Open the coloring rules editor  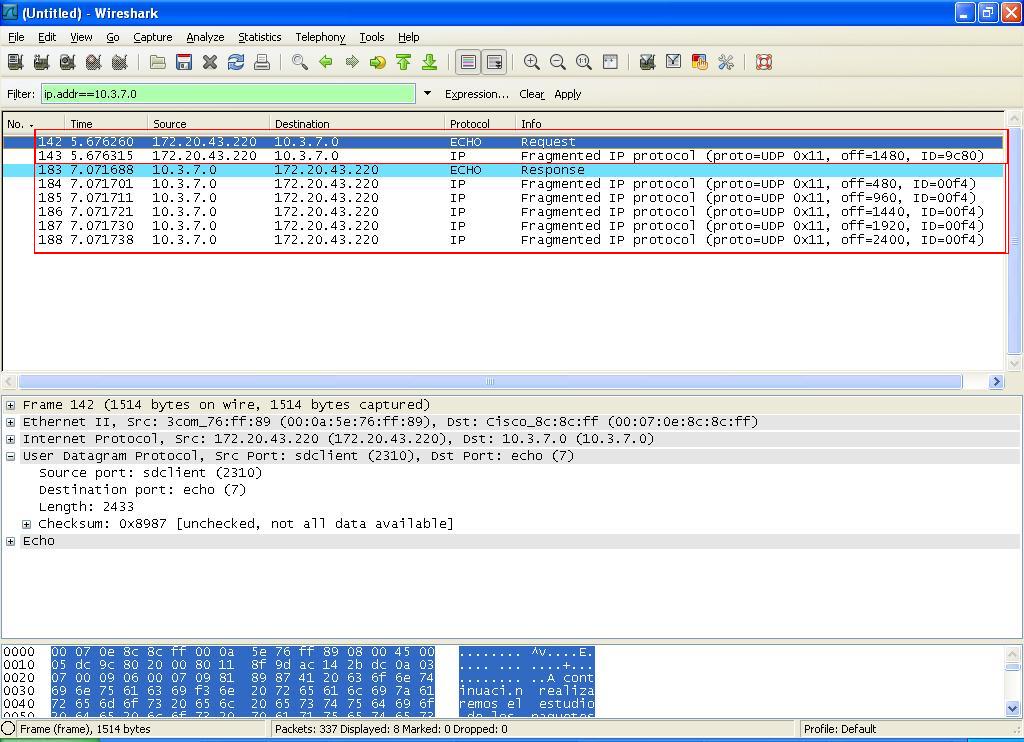tap(699, 62)
